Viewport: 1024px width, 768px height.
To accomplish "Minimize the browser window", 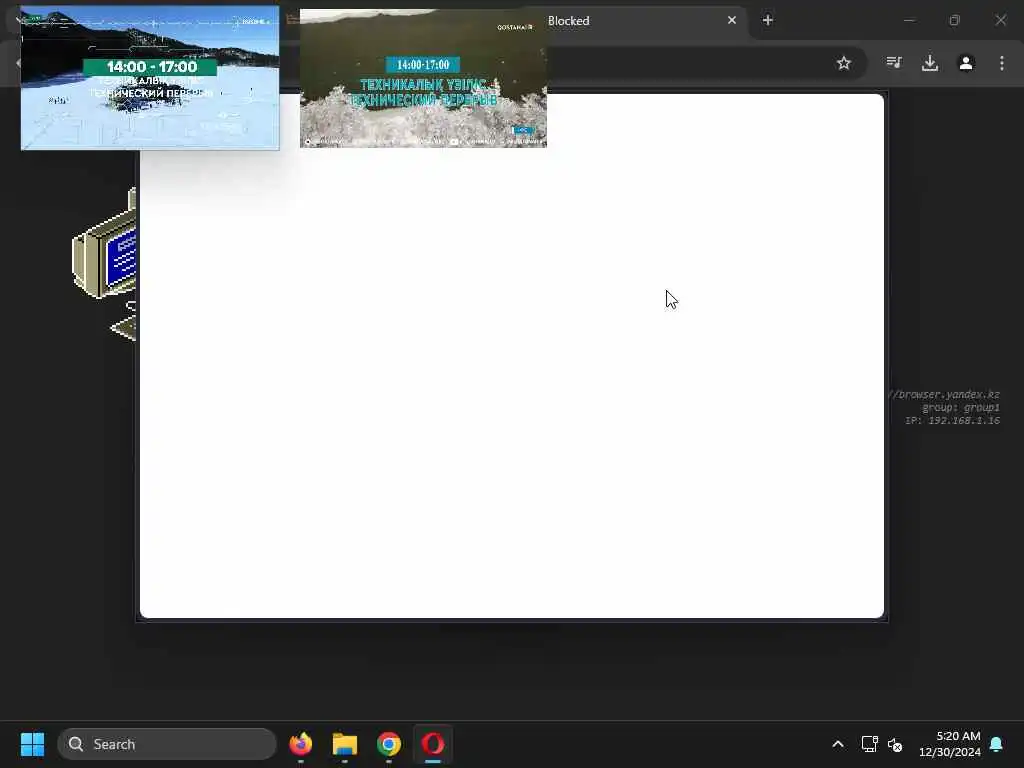I will click(909, 20).
